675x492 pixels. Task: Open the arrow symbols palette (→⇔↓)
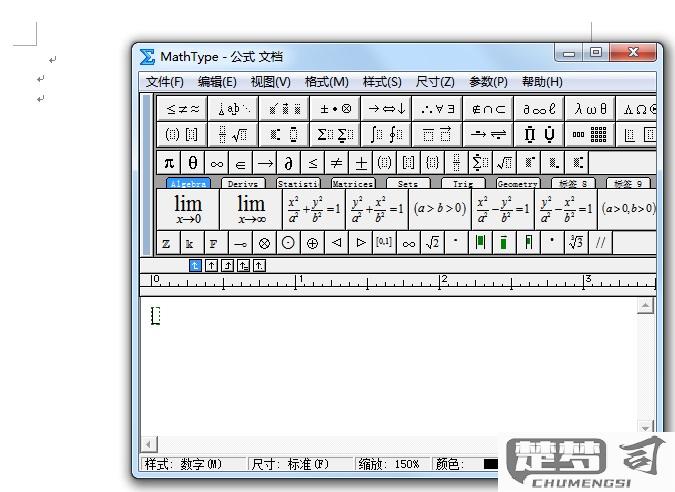[x=386, y=109]
